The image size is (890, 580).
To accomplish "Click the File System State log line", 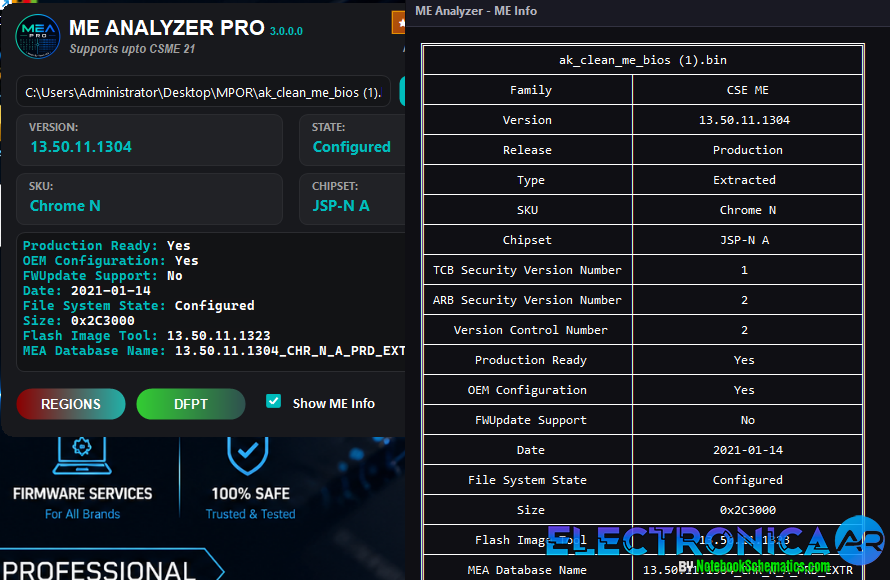I will pos(138,305).
